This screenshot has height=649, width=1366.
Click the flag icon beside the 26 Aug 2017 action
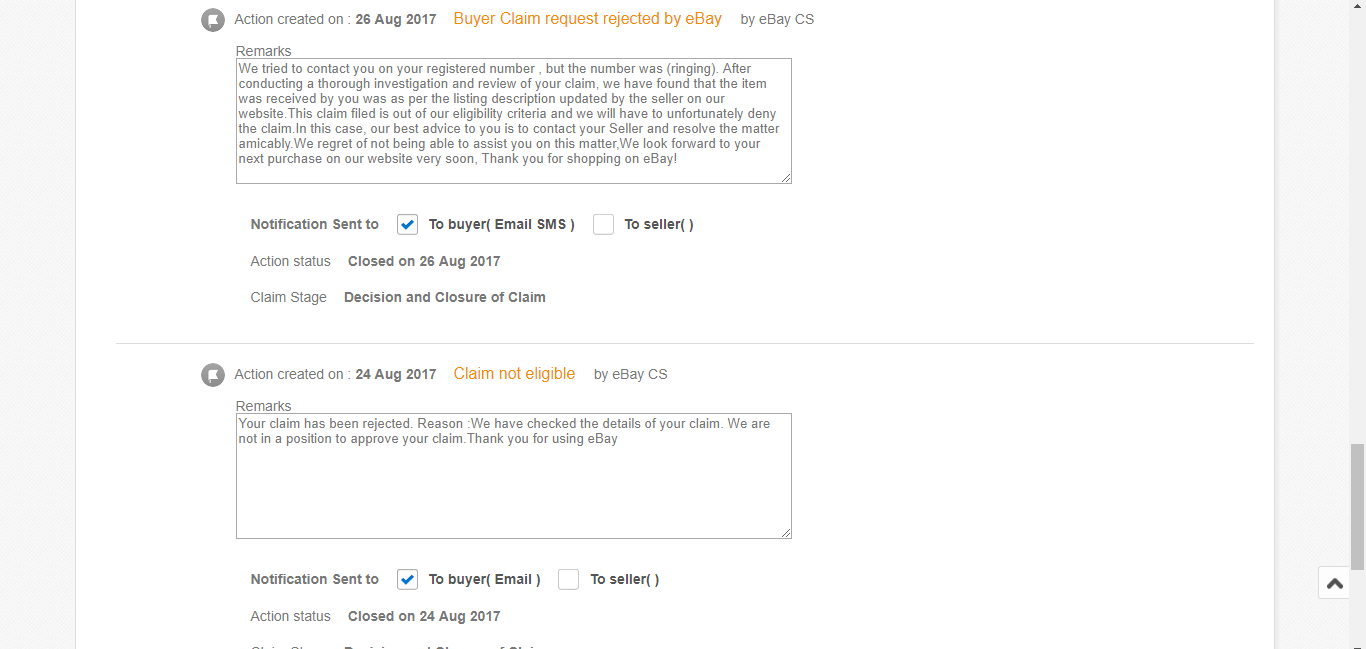pos(213,19)
